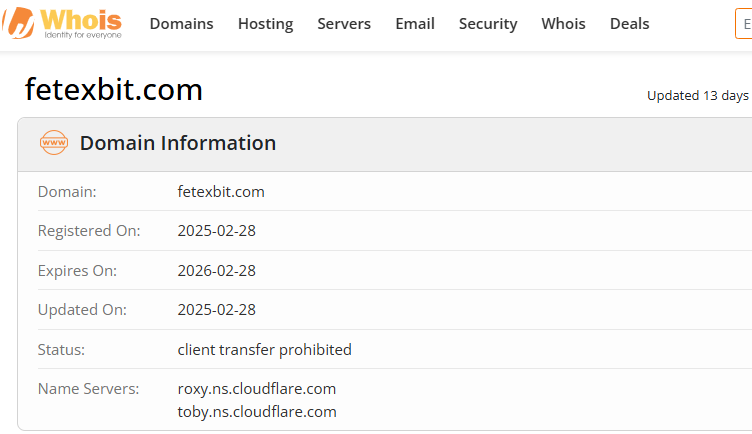Click the Identity for everyone tagline
752x434 pixels.
tap(83, 35)
